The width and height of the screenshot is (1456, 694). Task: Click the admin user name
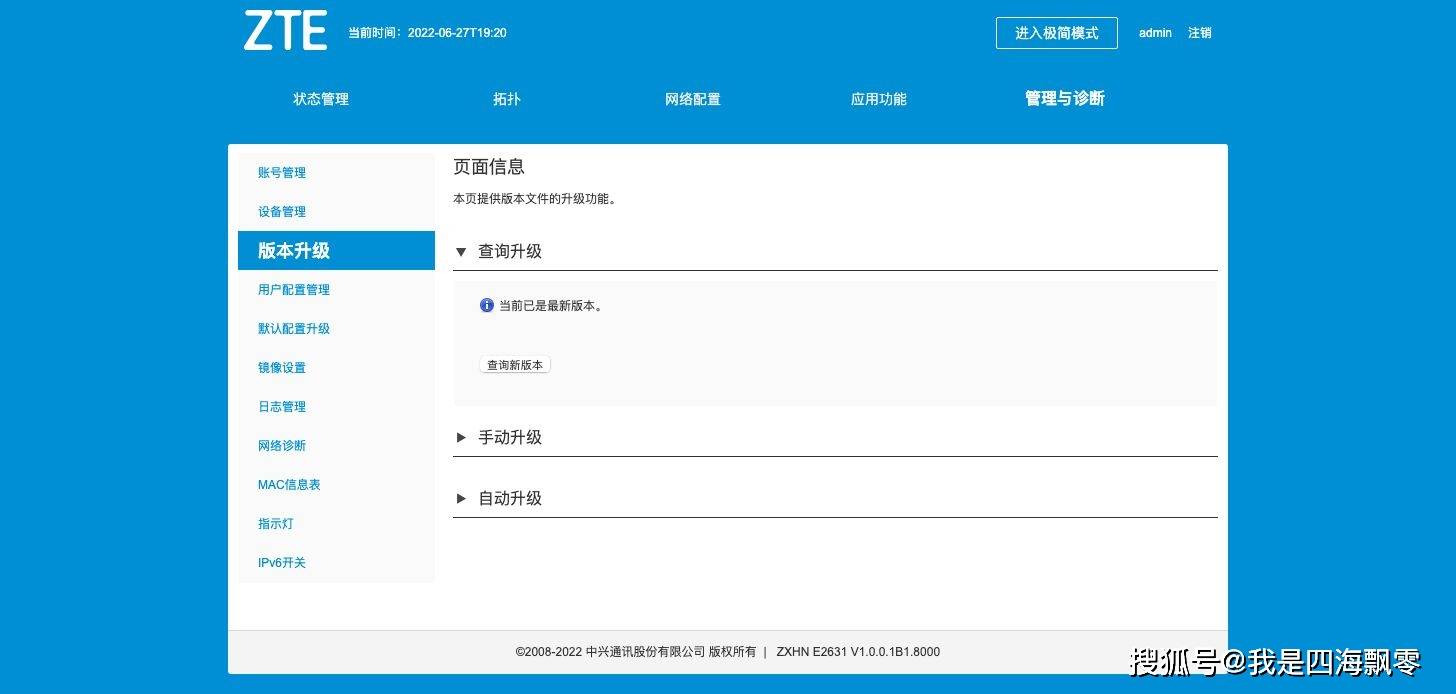click(1155, 33)
